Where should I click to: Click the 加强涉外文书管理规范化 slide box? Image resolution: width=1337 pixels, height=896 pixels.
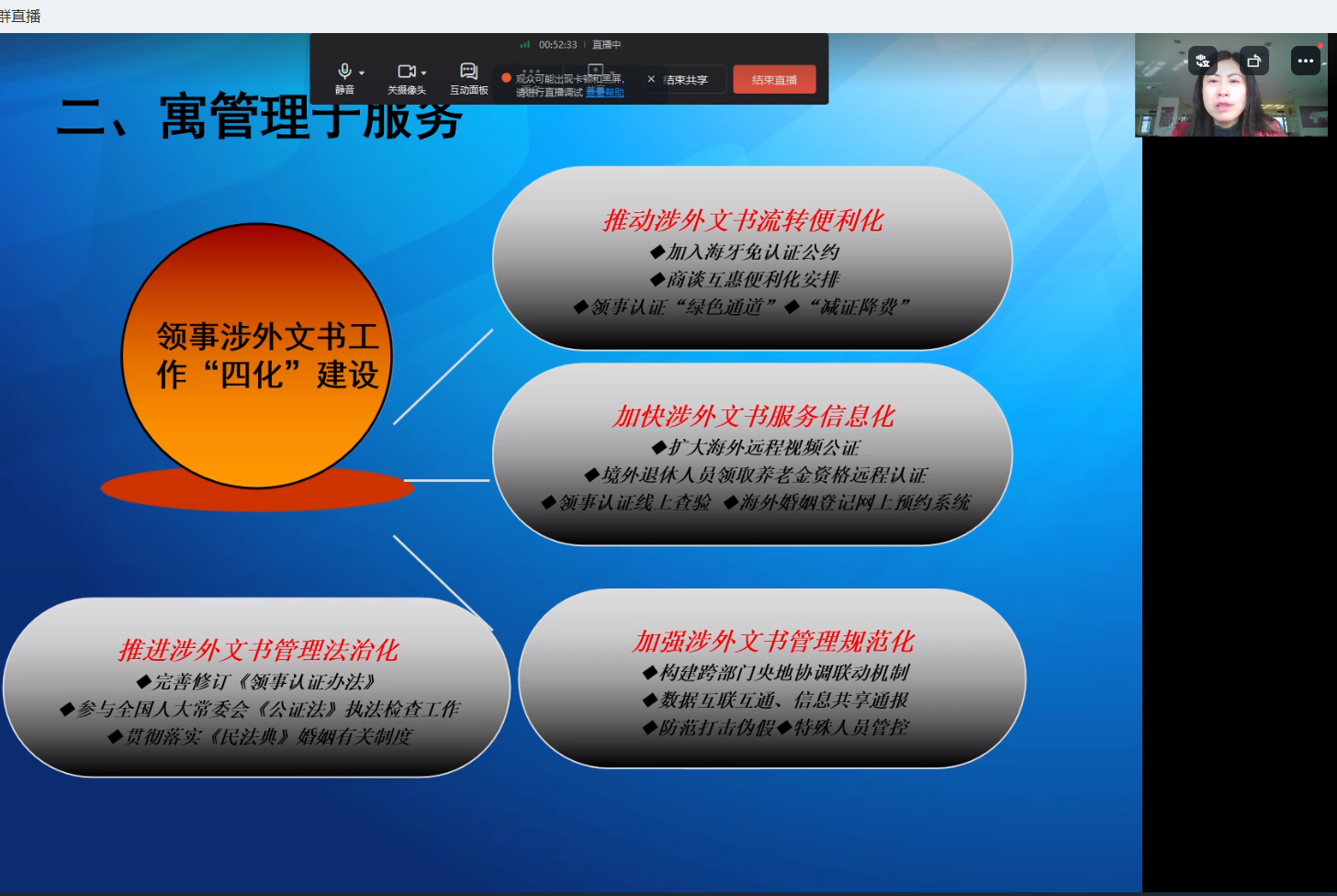pos(771,678)
